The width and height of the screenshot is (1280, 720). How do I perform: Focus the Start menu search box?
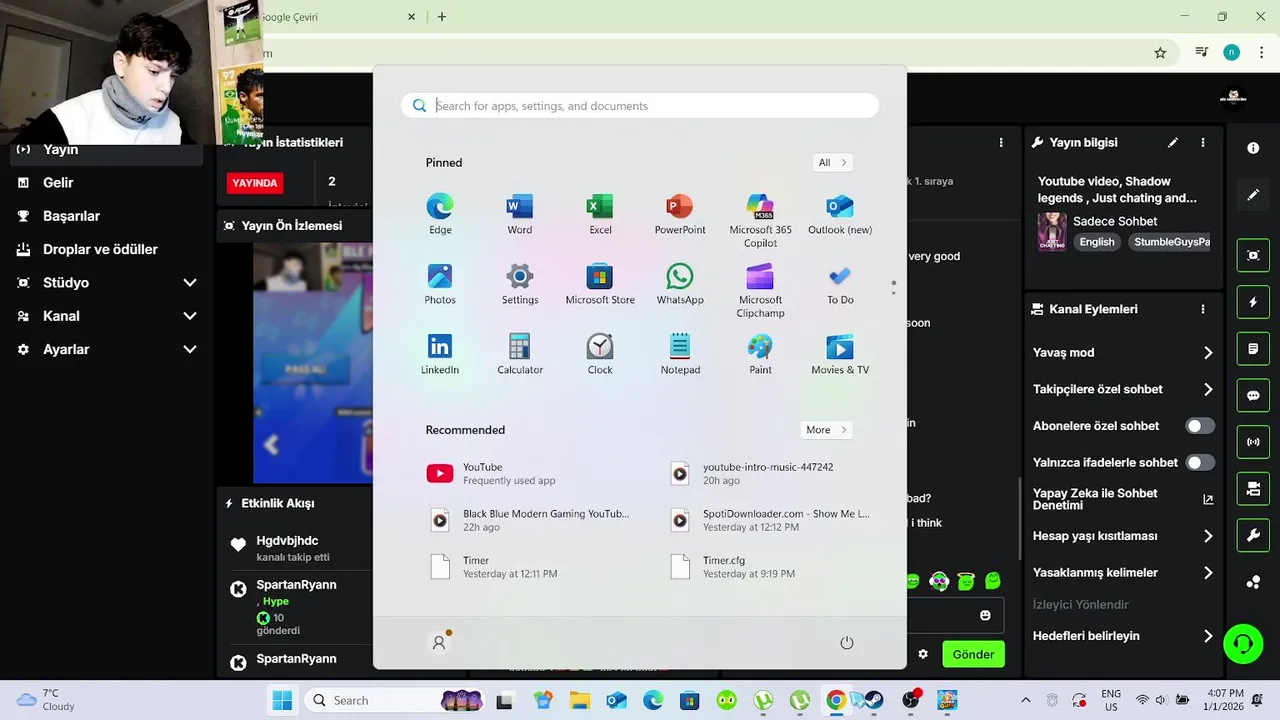(640, 106)
